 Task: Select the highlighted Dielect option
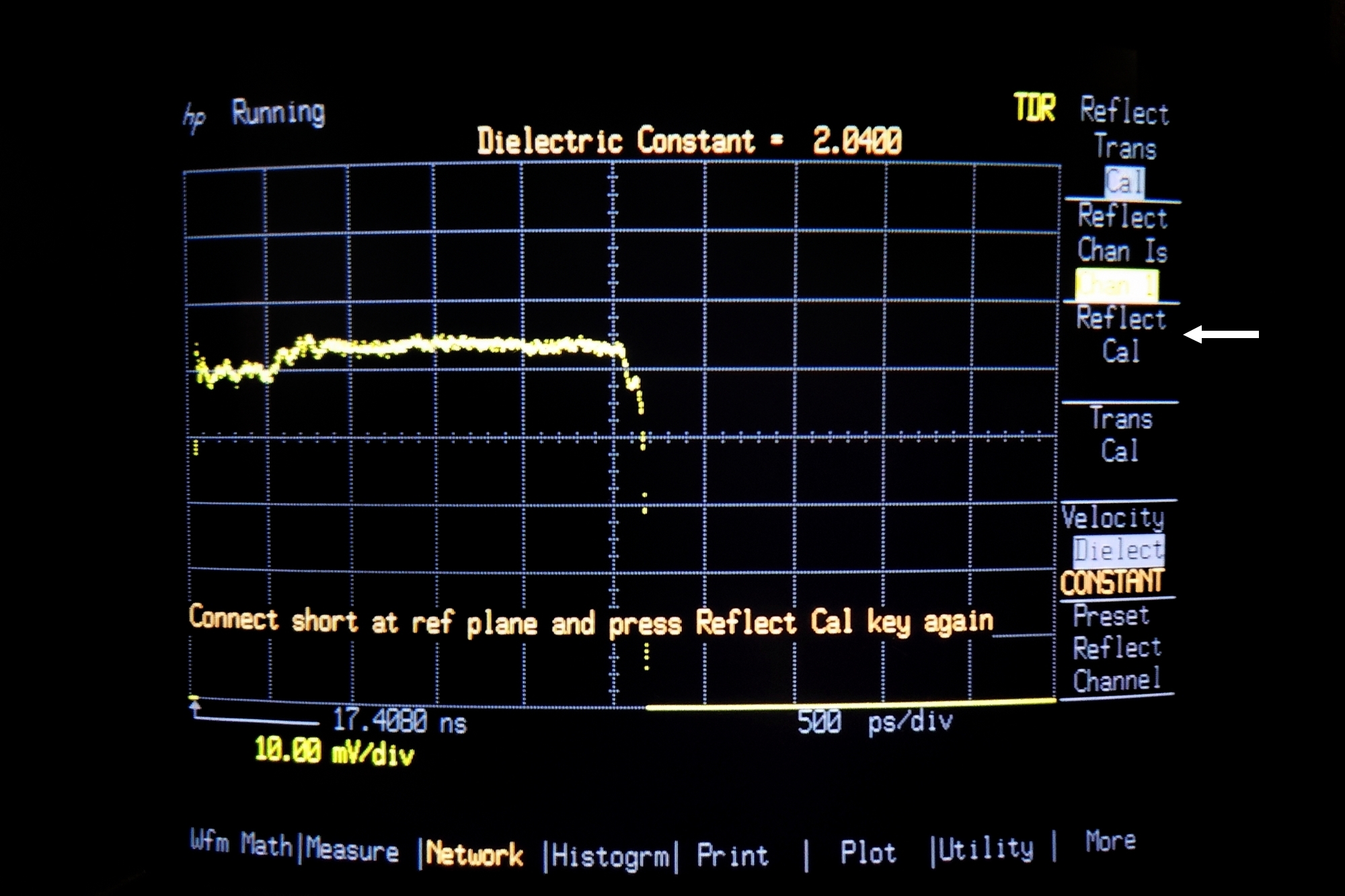coord(1118,551)
